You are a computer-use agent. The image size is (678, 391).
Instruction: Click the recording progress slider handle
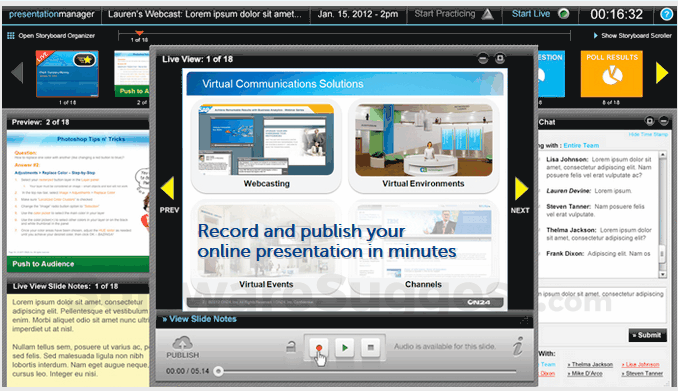click(219, 371)
